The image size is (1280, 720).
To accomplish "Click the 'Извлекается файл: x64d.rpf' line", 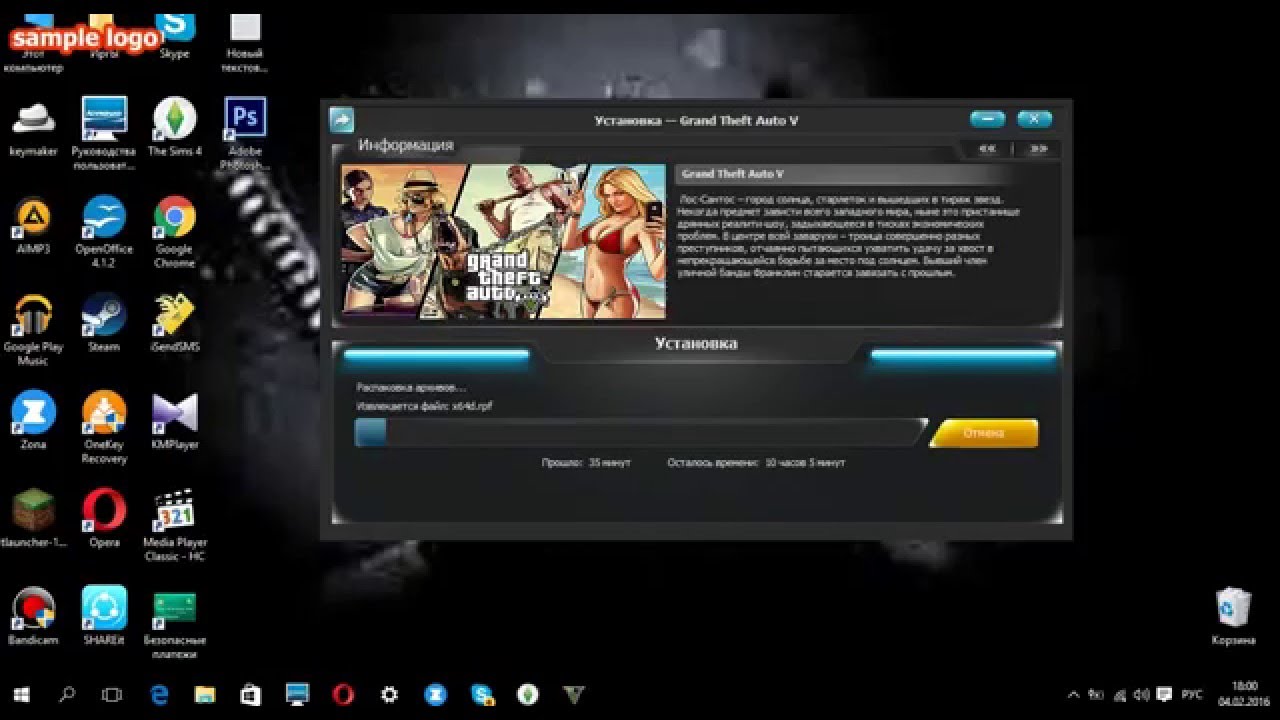I will (x=424, y=406).
